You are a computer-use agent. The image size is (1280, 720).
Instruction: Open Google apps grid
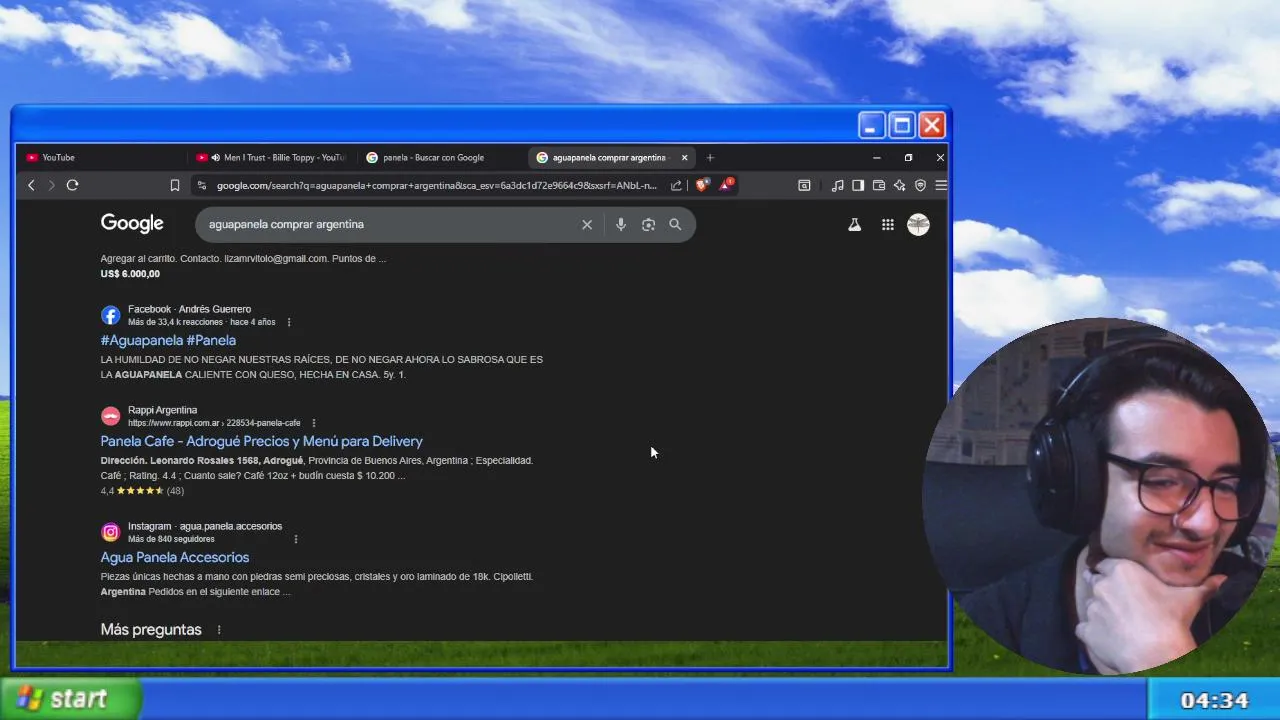pos(887,225)
